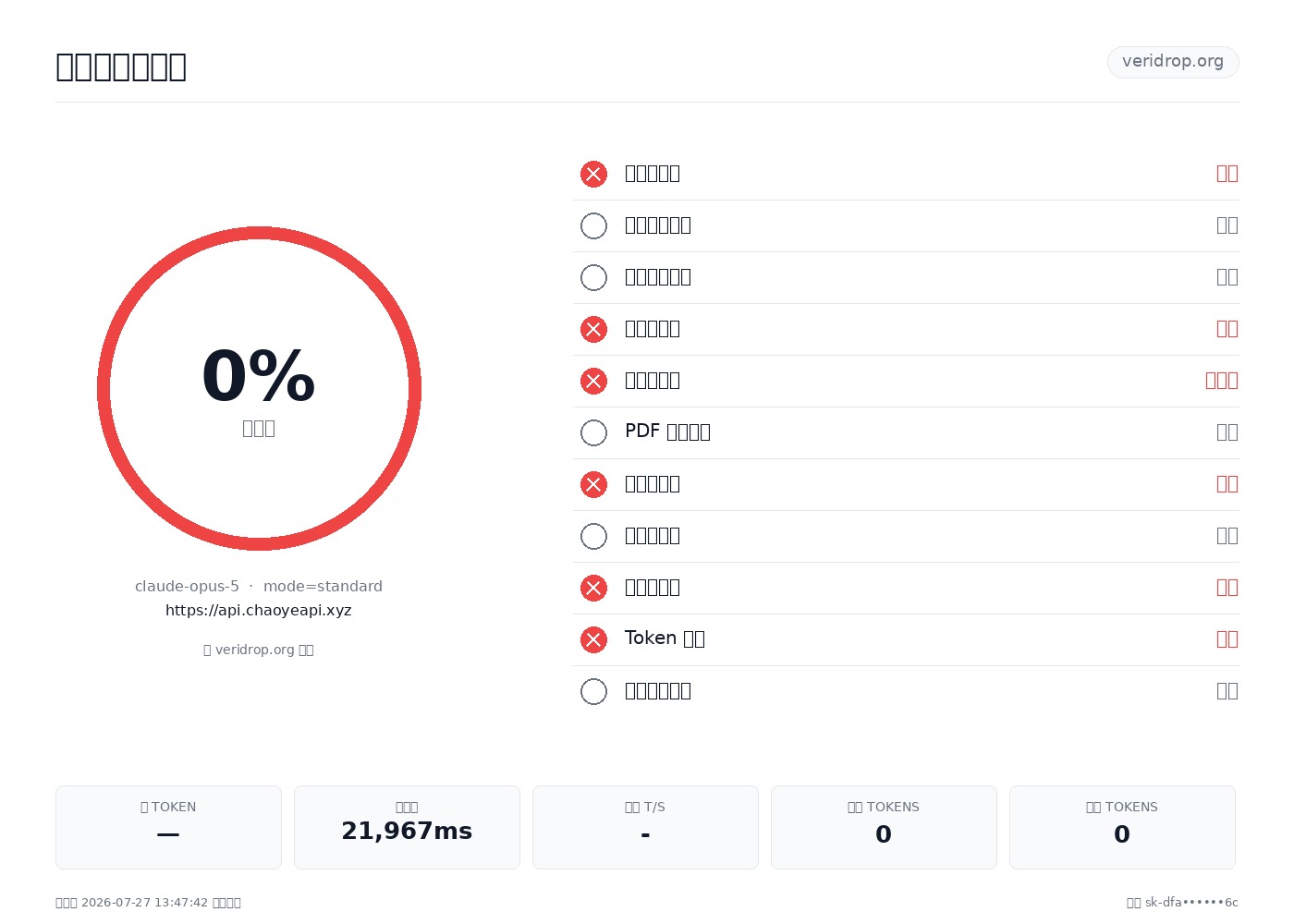Select the claude-opus-5 mode=standard text
1294x924 pixels.
(x=259, y=586)
